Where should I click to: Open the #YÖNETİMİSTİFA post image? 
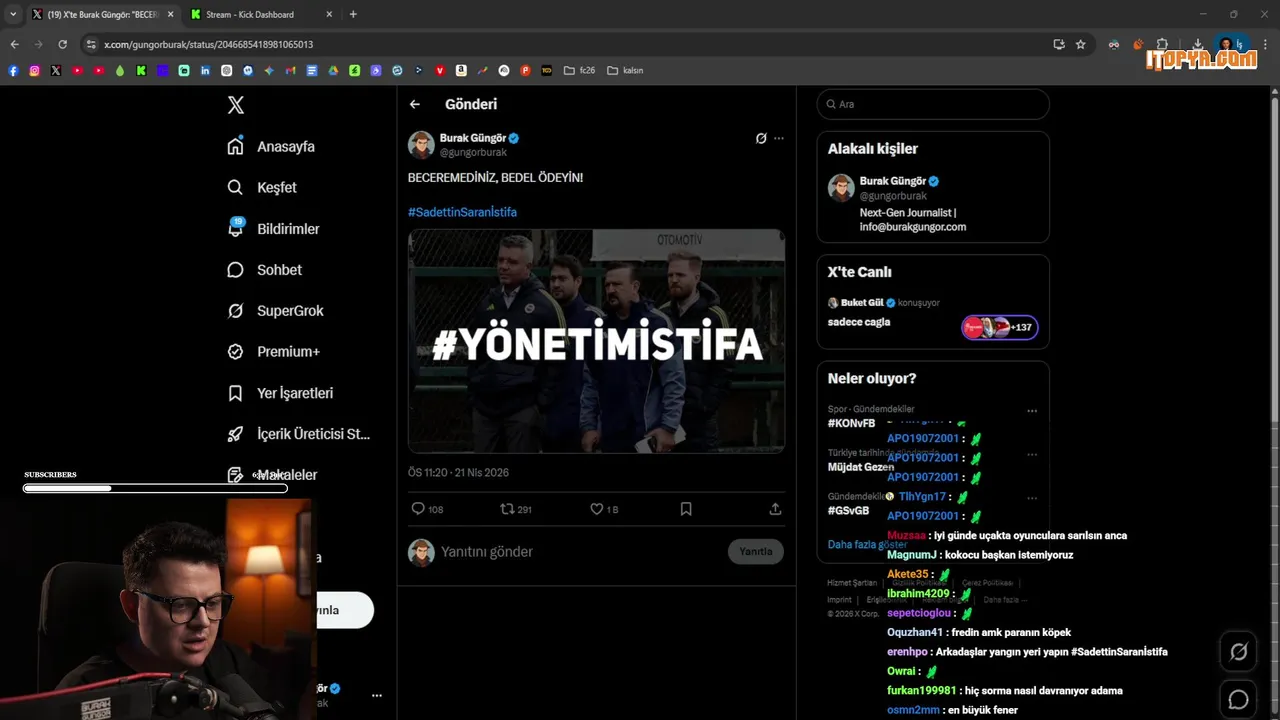click(x=596, y=341)
